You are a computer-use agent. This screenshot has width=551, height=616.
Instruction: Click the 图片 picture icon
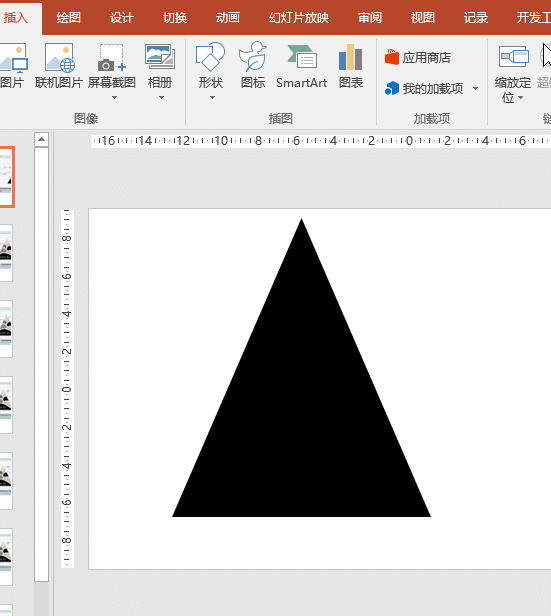tap(13, 66)
